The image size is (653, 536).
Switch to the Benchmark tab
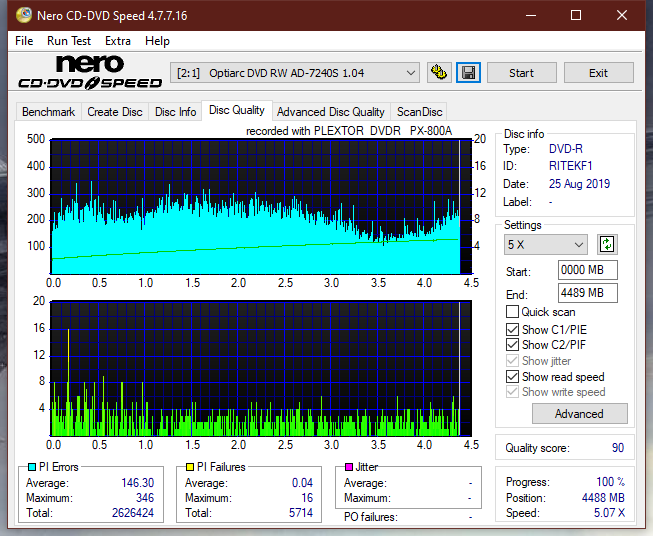click(x=49, y=112)
